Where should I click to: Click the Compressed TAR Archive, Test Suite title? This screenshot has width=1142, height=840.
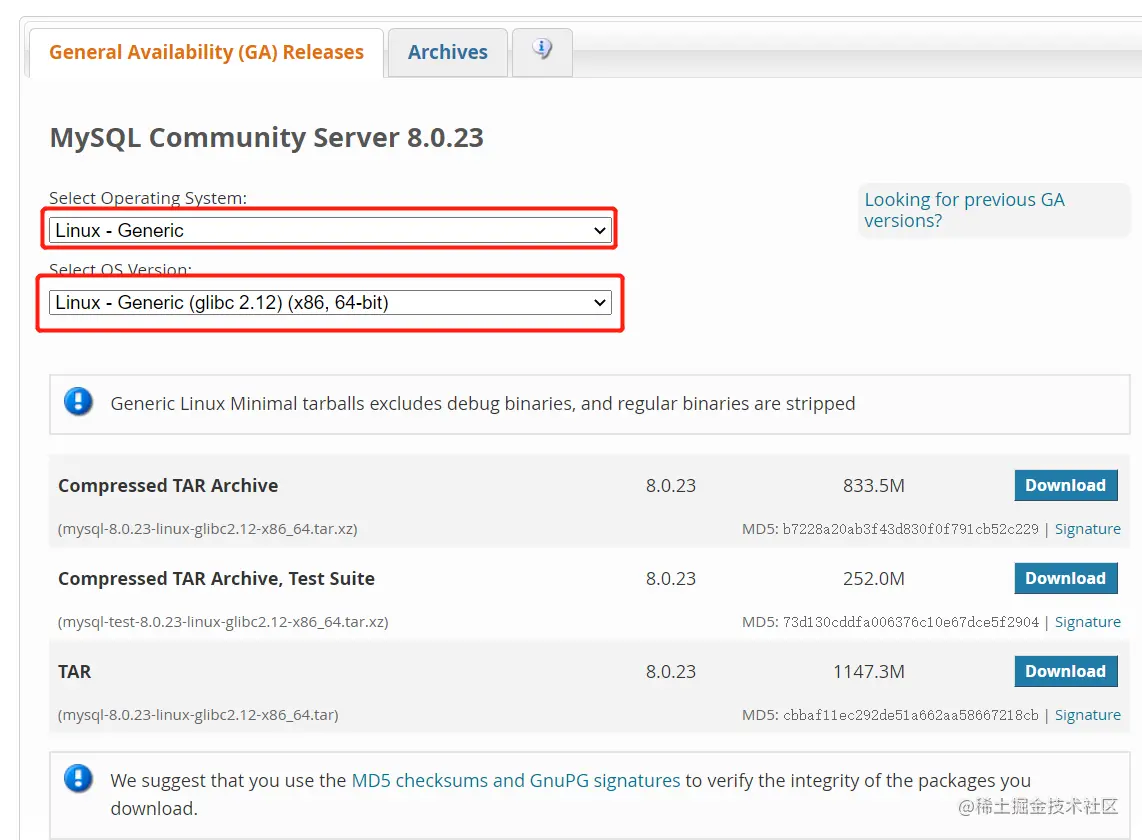coord(216,578)
